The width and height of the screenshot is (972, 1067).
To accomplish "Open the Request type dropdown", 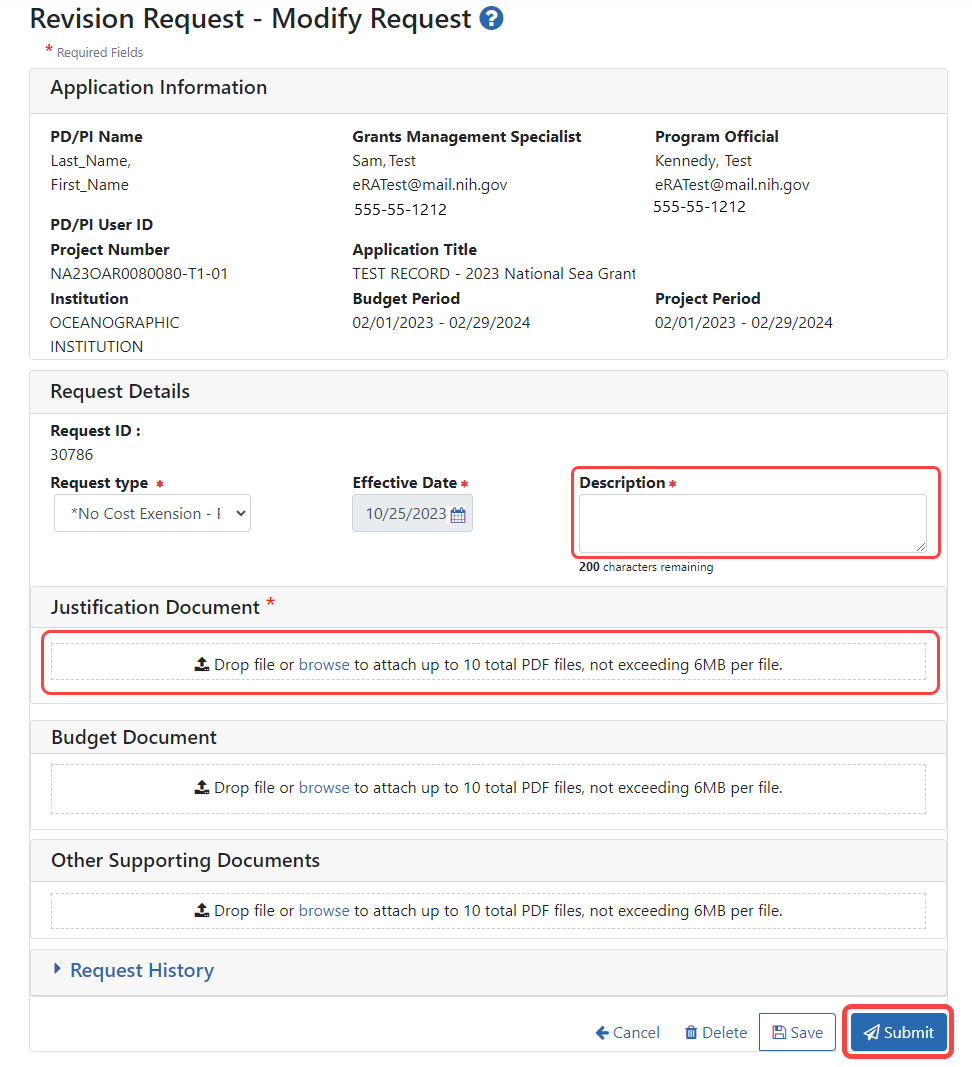I will point(152,514).
